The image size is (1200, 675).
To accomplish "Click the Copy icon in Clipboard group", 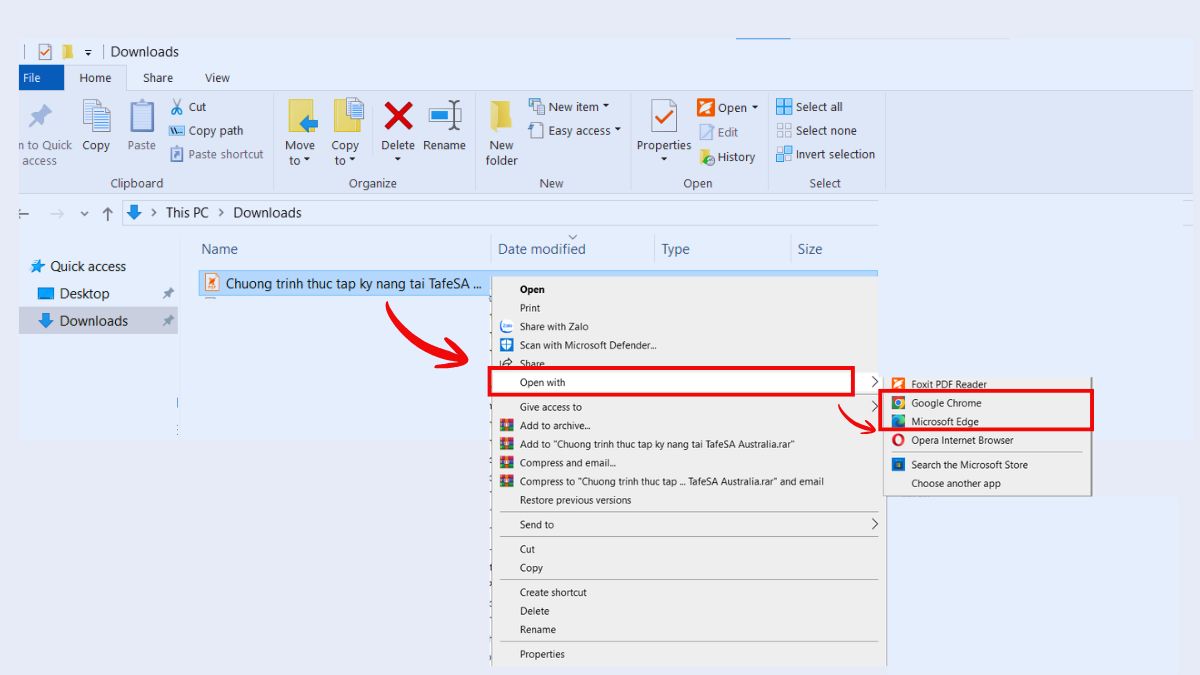I will [96, 117].
